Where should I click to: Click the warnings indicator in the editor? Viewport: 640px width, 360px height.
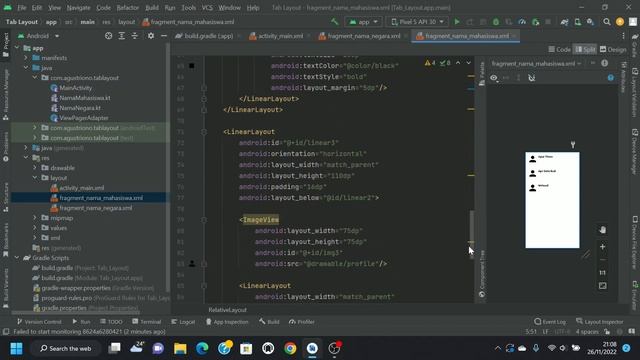click(430, 63)
